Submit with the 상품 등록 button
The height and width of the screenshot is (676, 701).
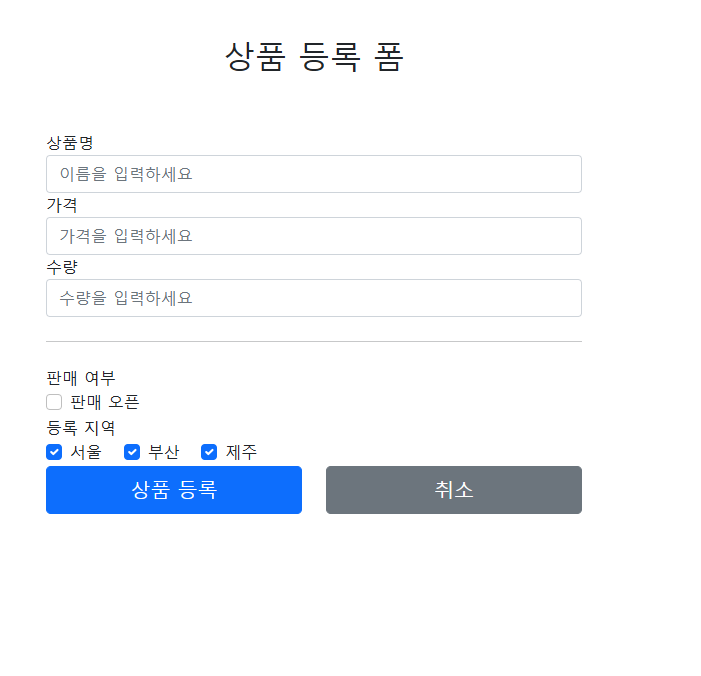(x=174, y=490)
